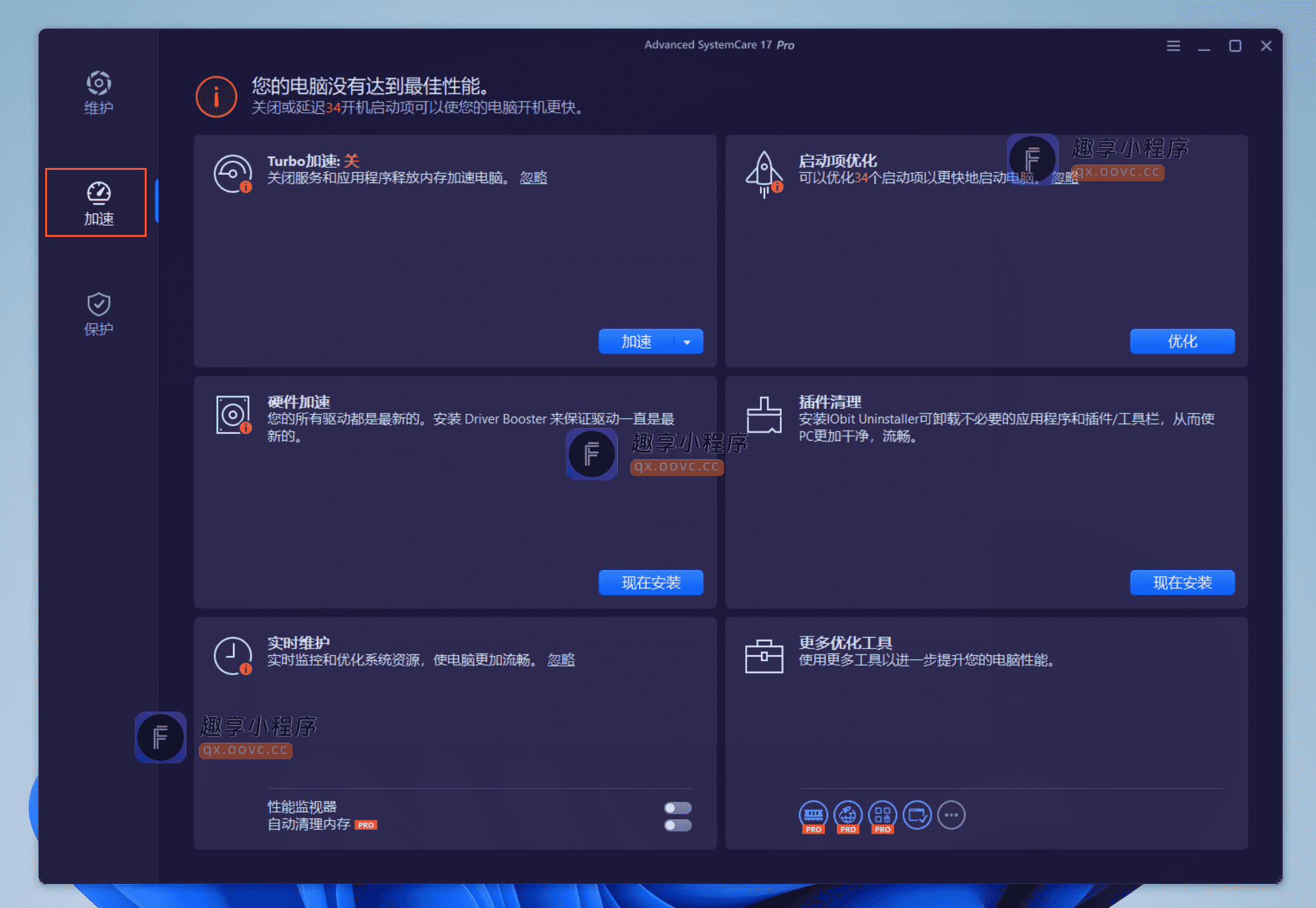The width and height of the screenshot is (1316, 908).
Task: Click 忽略 link in Turbo加速 card
Action: (534, 178)
